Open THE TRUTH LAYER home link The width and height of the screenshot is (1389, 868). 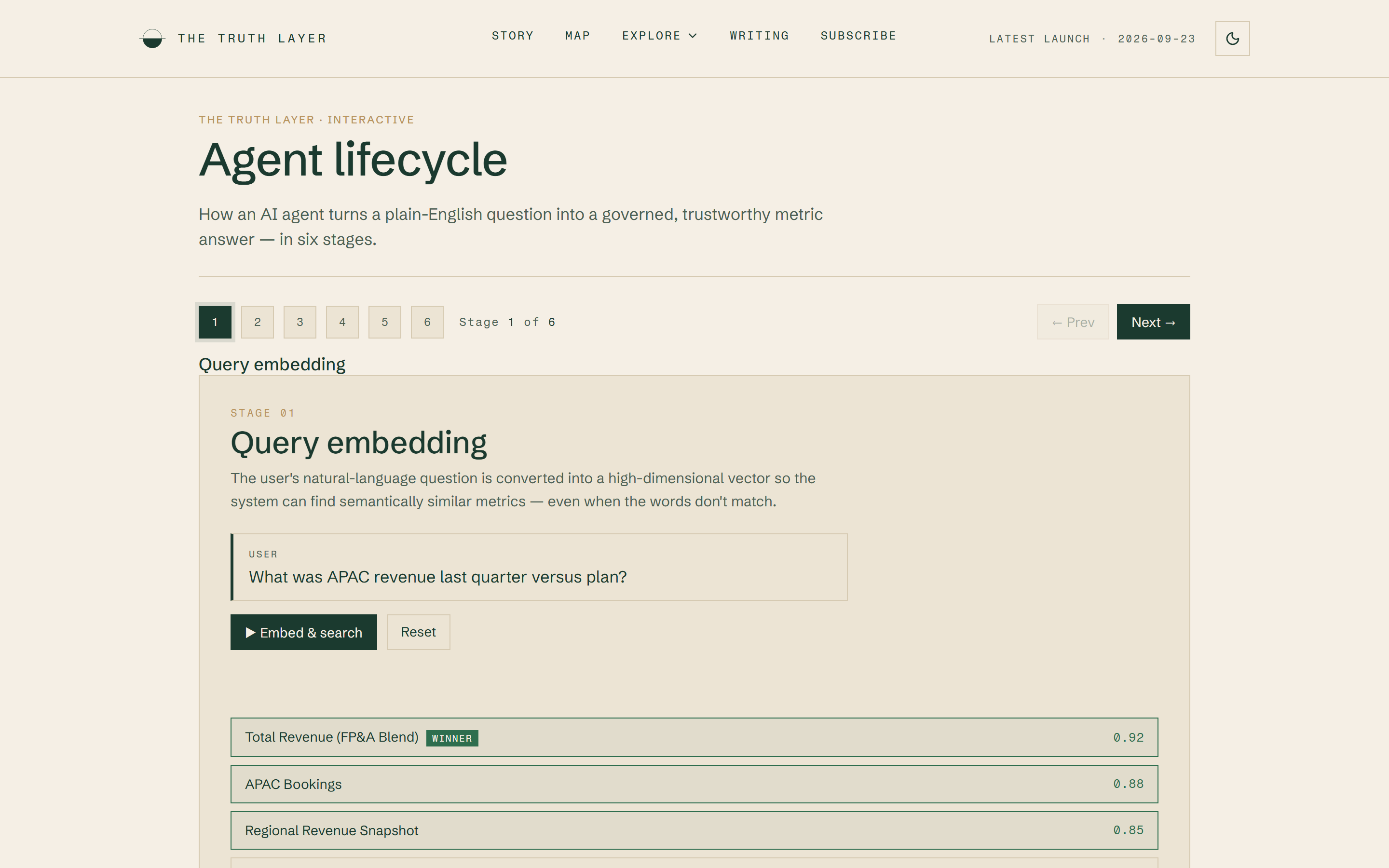252,39
